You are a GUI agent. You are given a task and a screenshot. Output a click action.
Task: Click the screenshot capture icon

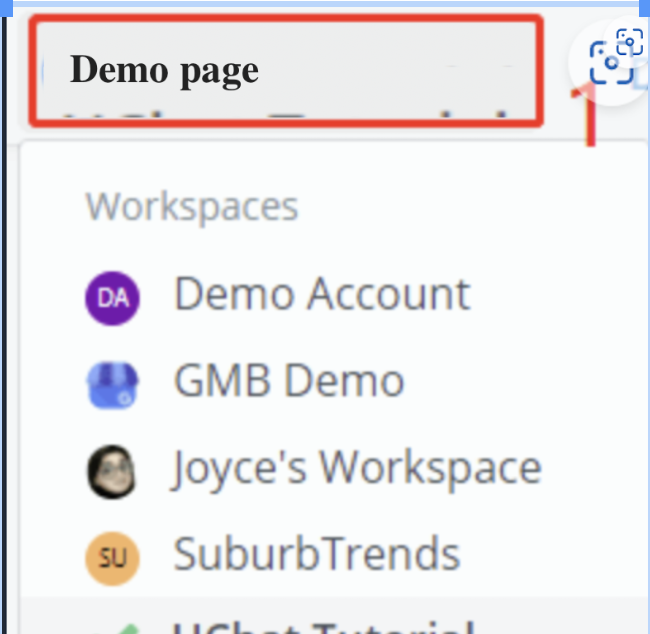[x=611, y=63]
